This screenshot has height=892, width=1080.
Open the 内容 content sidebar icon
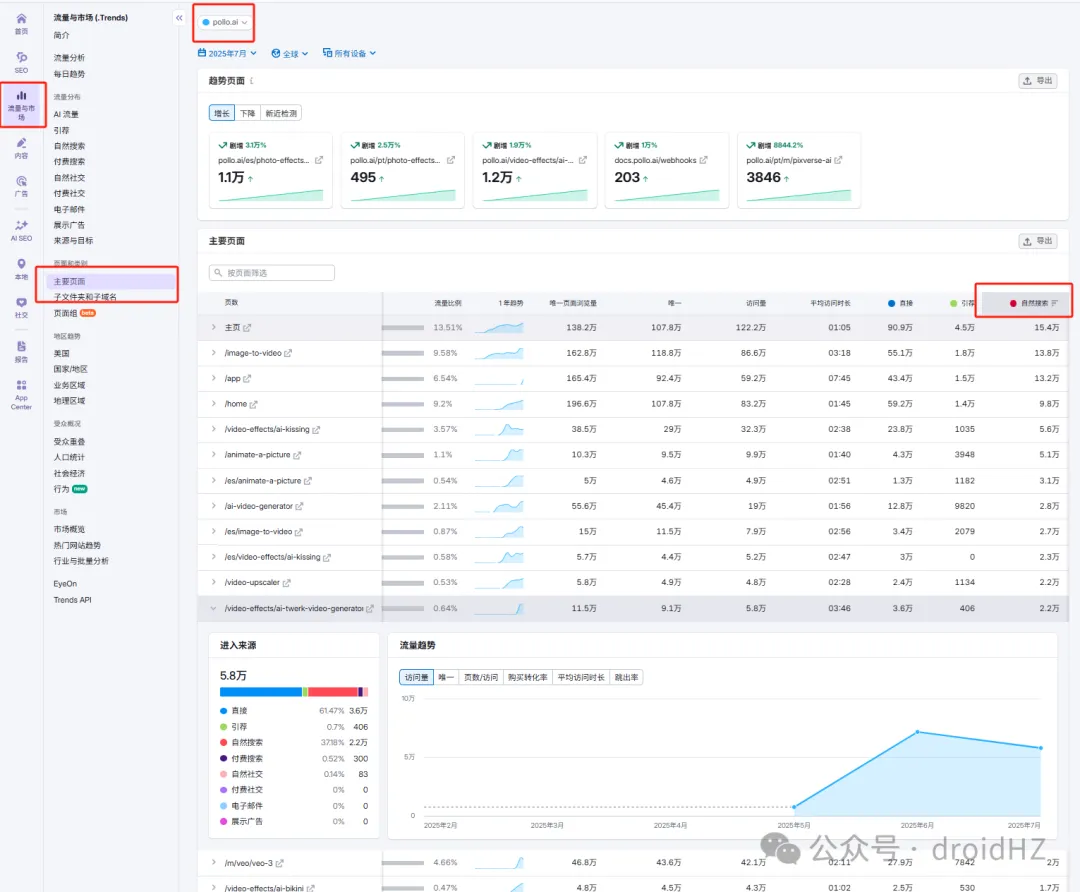pyautogui.click(x=21, y=148)
